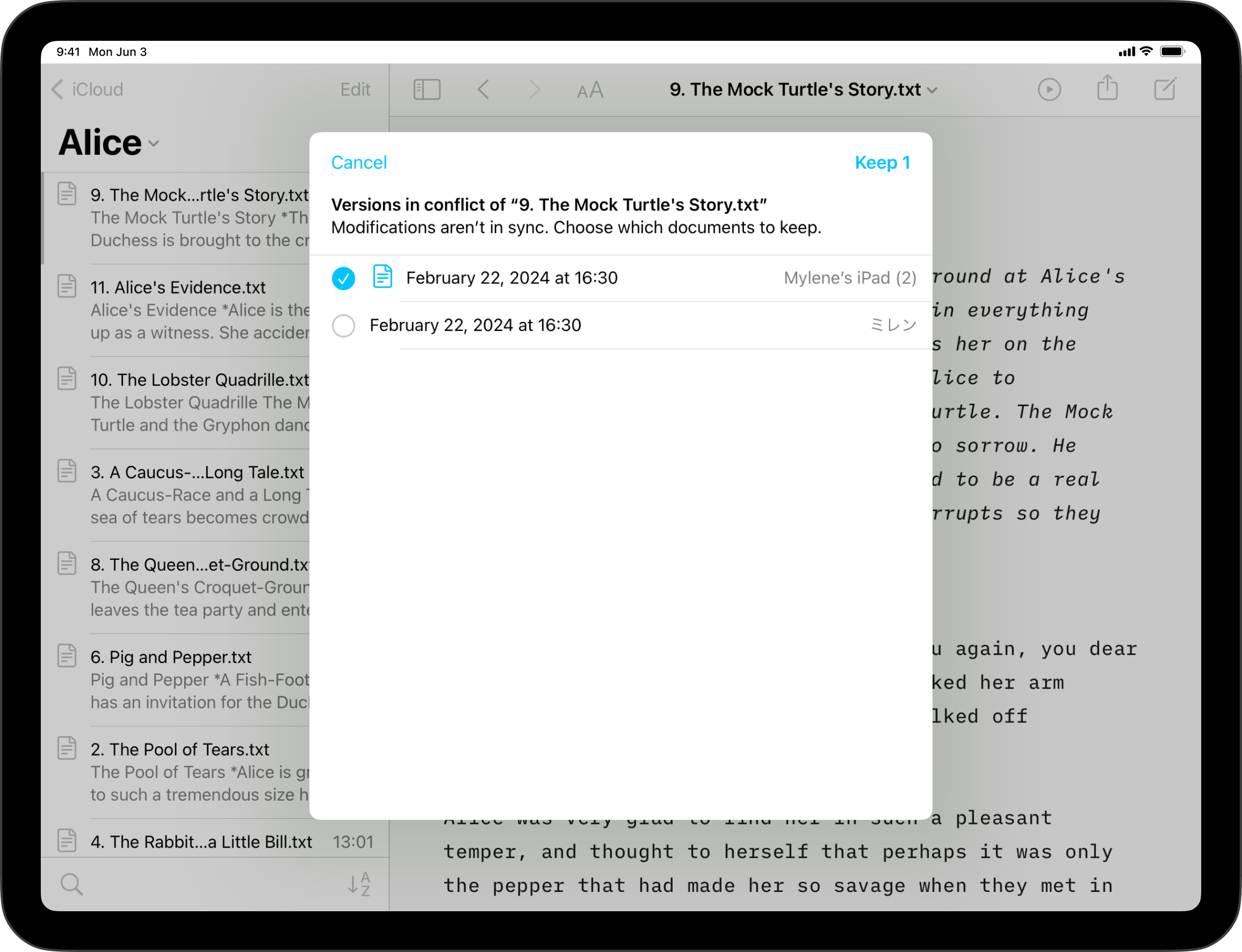
Task: Uncheck the Mylene's iPad (2) version
Action: (x=343, y=278)
